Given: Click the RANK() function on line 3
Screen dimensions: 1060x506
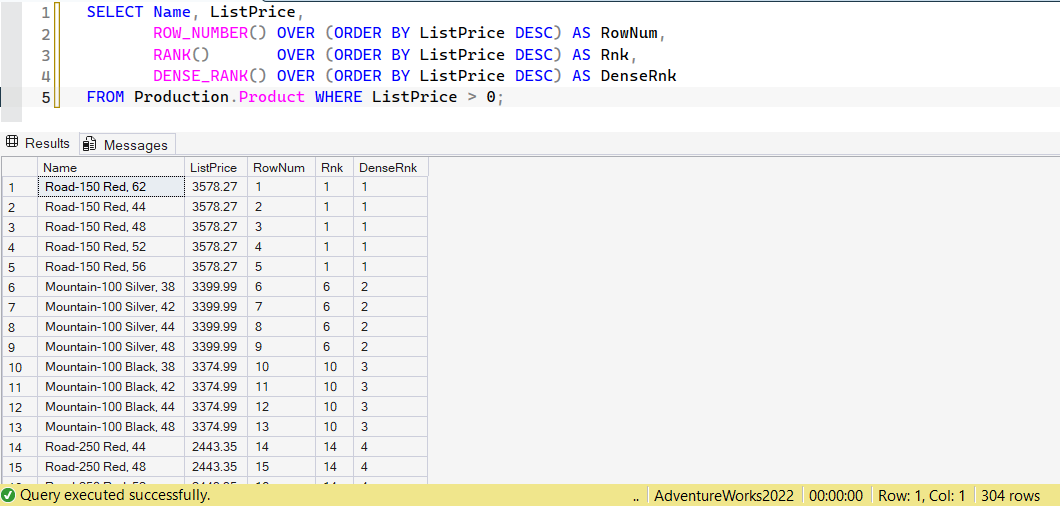Looking at the screenshot, I should pos(183,55).
